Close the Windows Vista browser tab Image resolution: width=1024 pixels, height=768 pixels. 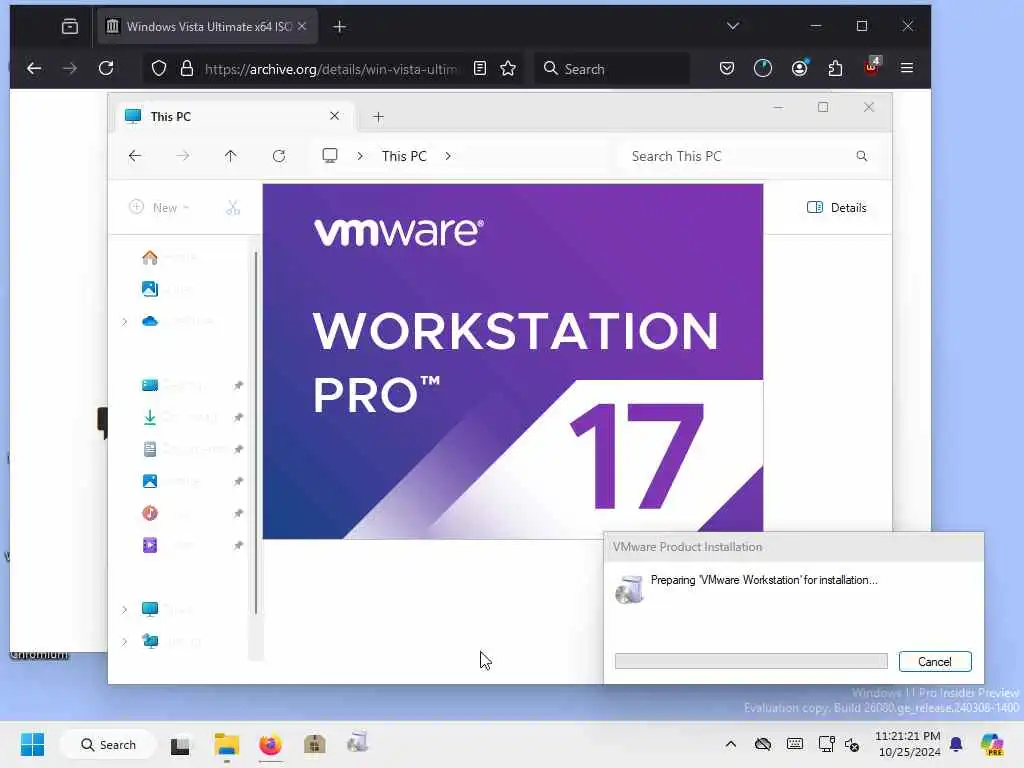click(302, 26)
